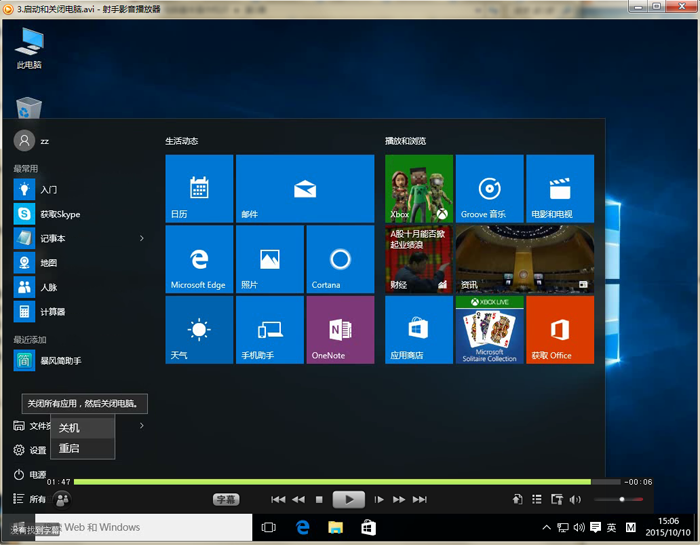
Task: Open the 地图 maps app
Action: [79, 263]
